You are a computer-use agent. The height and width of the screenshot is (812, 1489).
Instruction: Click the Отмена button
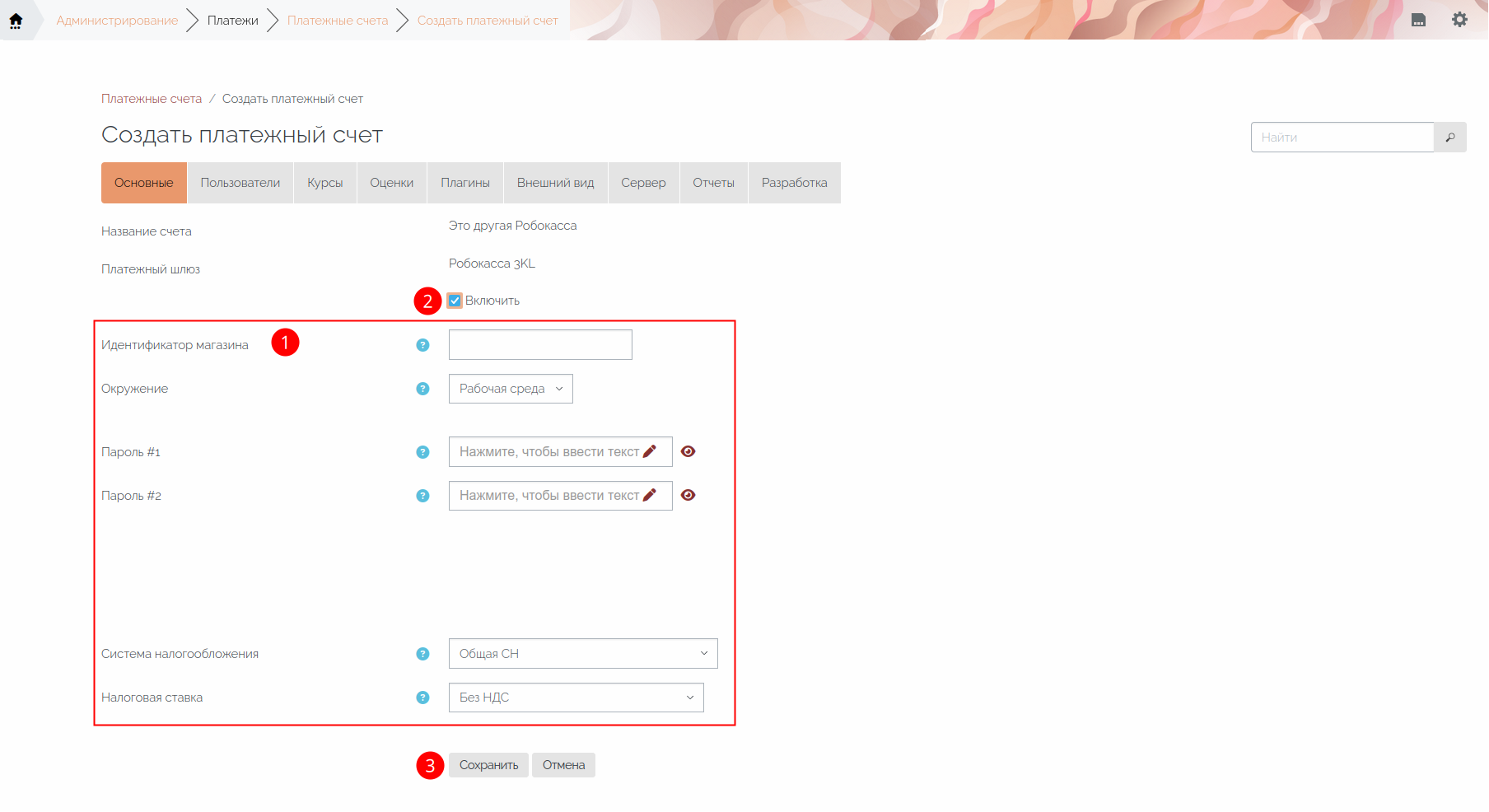point(563,765)
